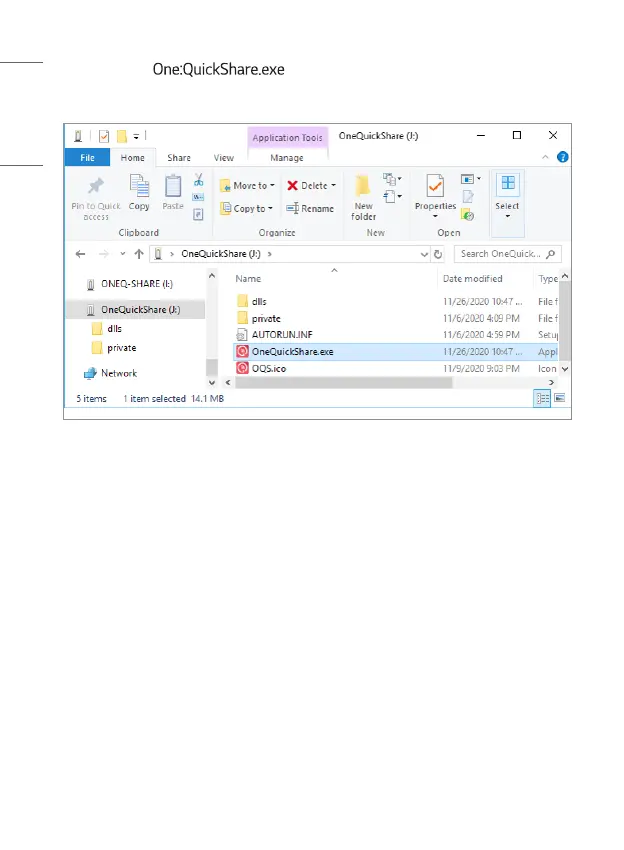Sort by the Type column header
Image resolution: width=624 pixels, height=850 pixels.
click(548, 279)
